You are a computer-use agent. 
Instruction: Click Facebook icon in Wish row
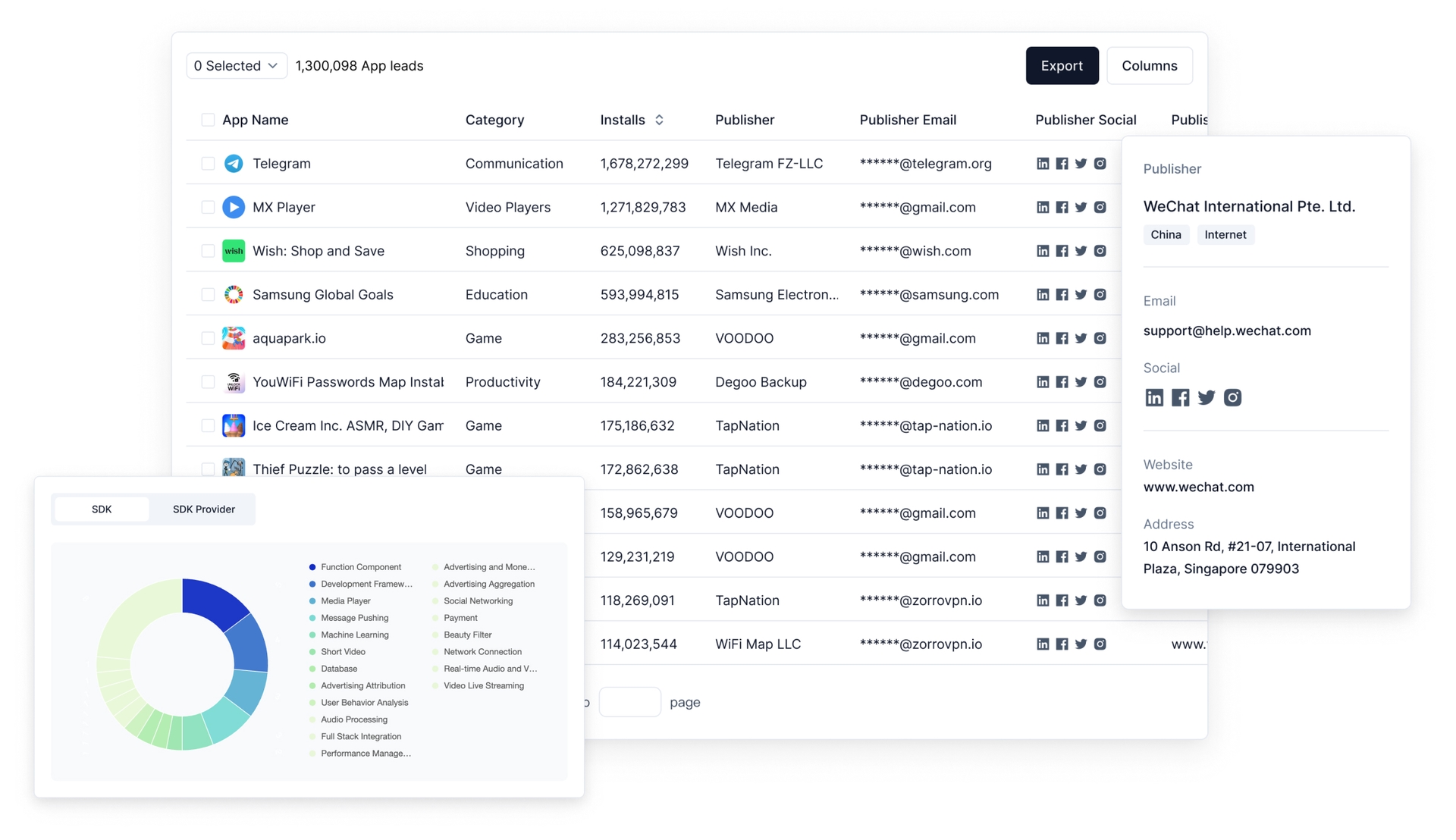(1062, 251)
